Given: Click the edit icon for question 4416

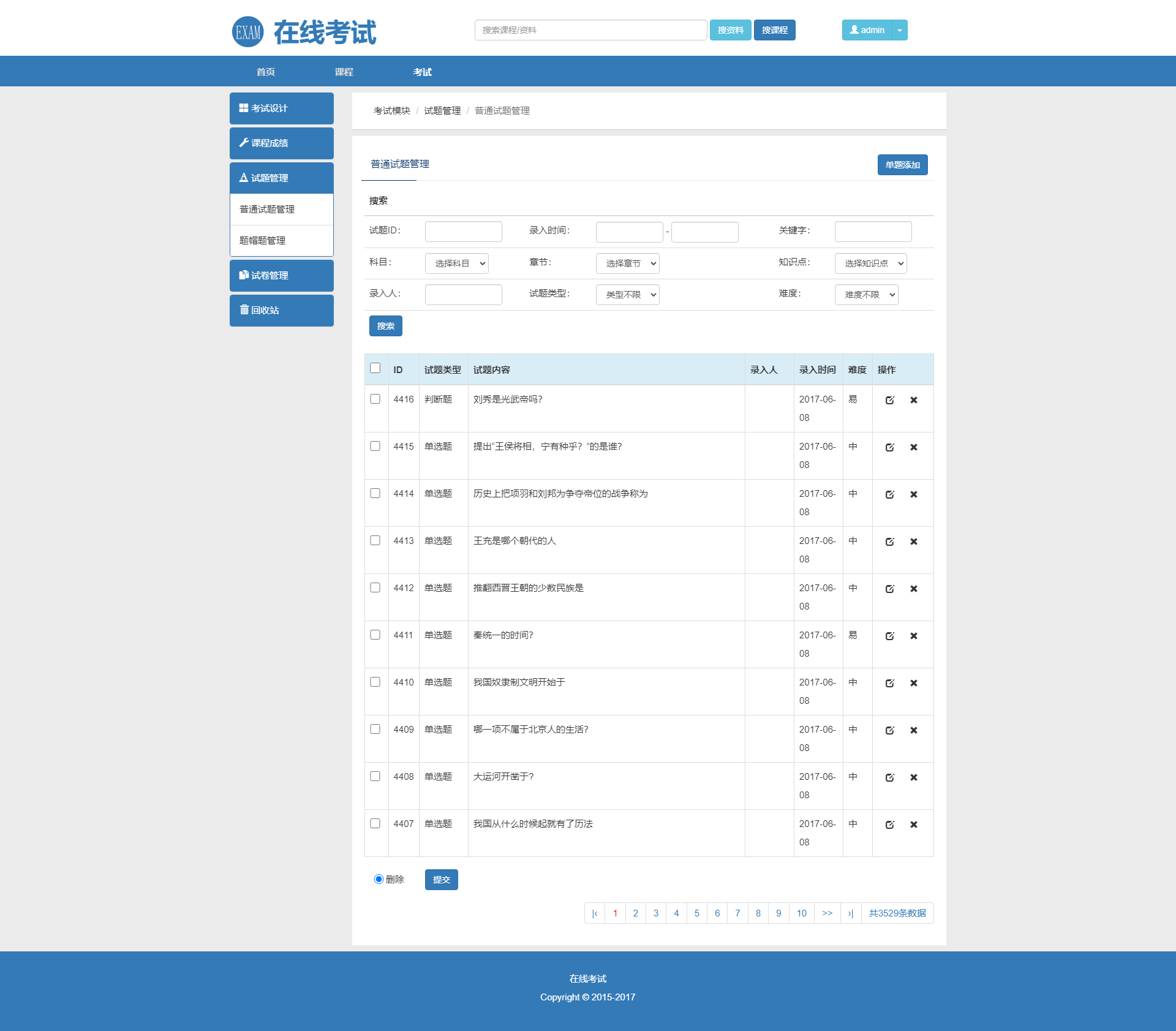Looking at the screenshot, I should click(889, 400).
